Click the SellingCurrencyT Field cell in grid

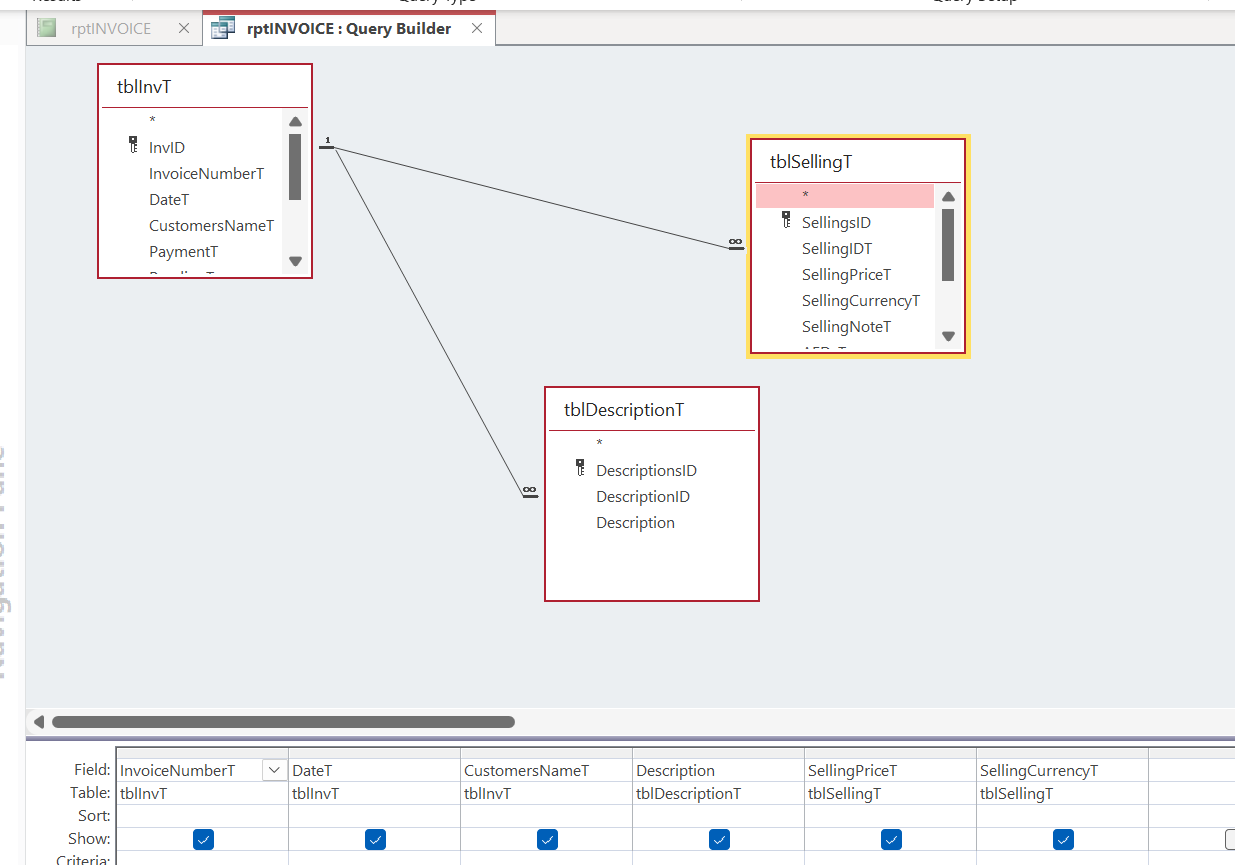click(x=1062, y=770)
